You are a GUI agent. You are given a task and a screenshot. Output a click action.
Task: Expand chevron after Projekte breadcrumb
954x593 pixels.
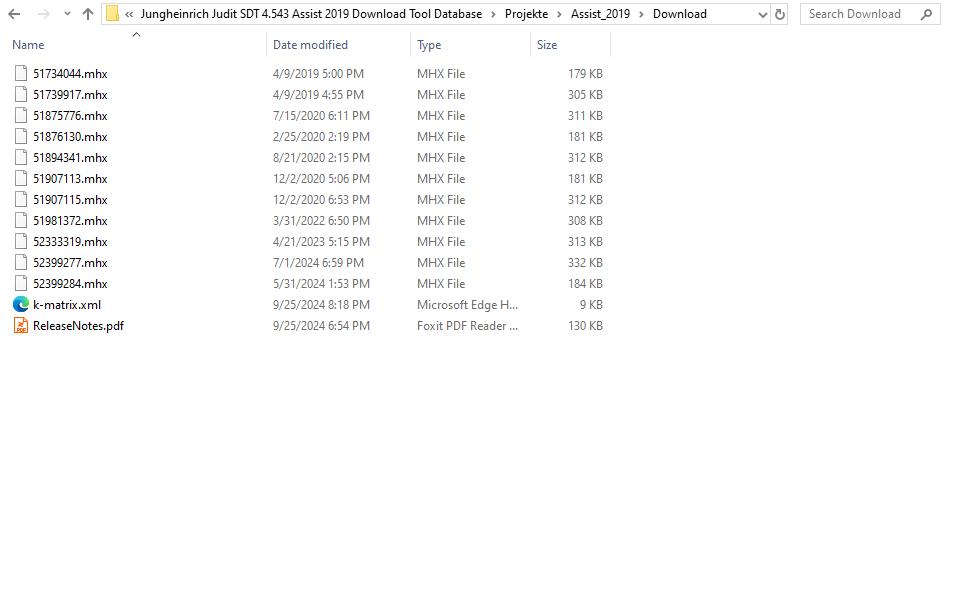pos(559,14)
